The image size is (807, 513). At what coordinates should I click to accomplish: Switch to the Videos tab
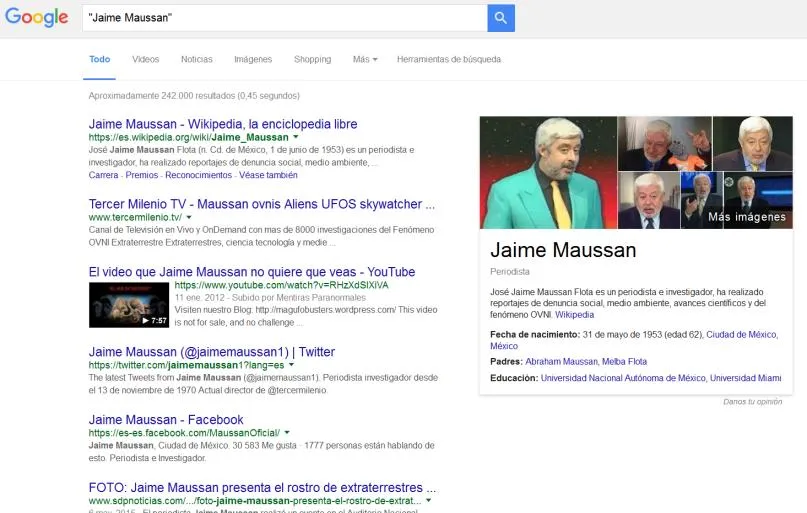(x=146, y=59)
